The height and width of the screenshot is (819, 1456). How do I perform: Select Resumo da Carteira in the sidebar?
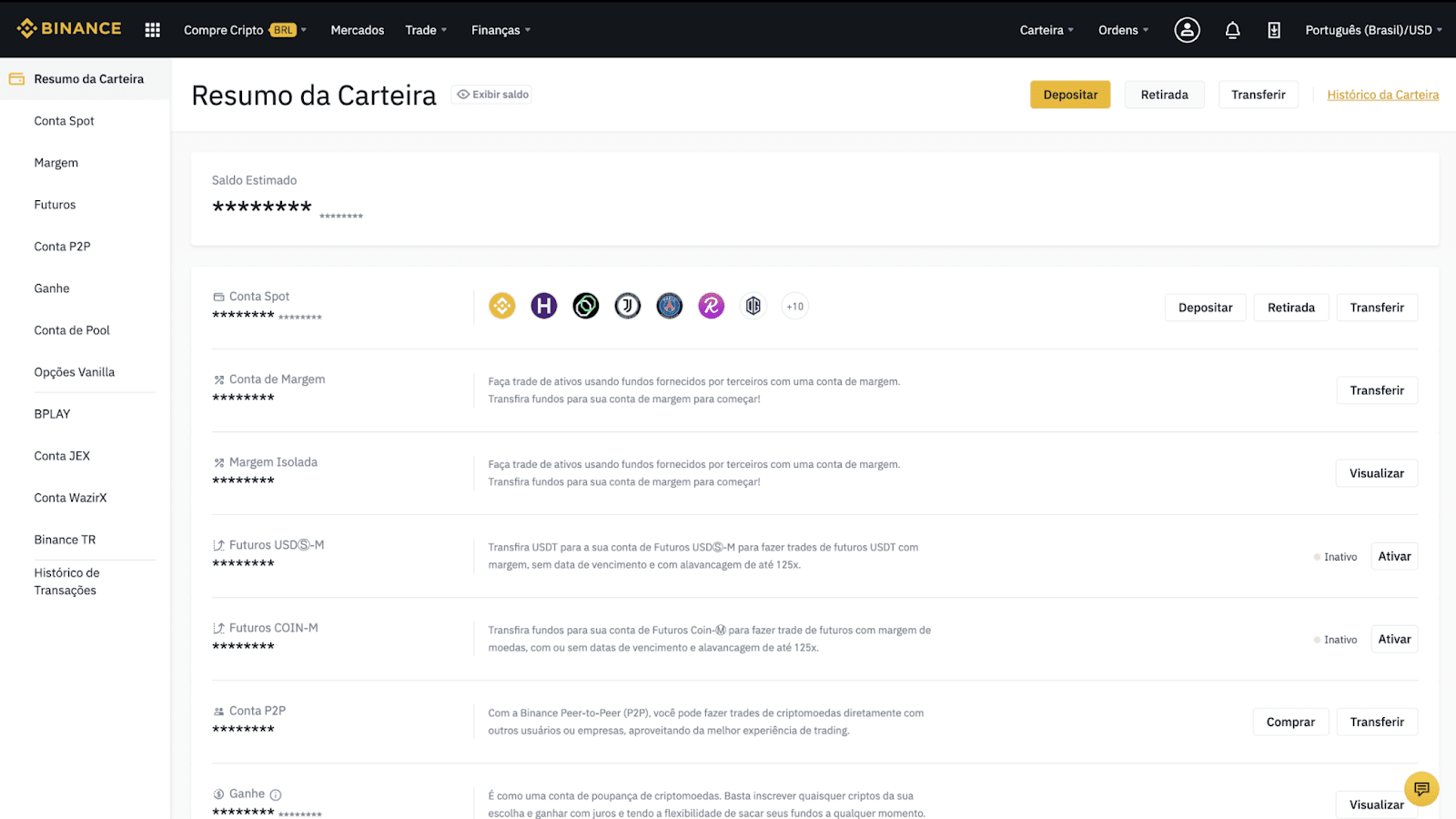tap(86, 79)
